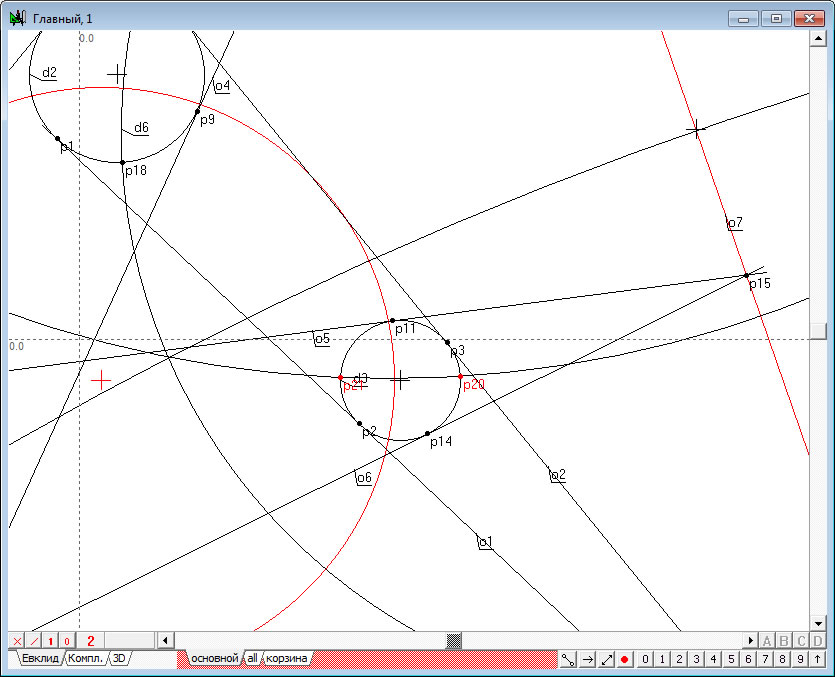Click the red dot point tool
The width and height of the screenshot is (835, 677).
(625, 659)
